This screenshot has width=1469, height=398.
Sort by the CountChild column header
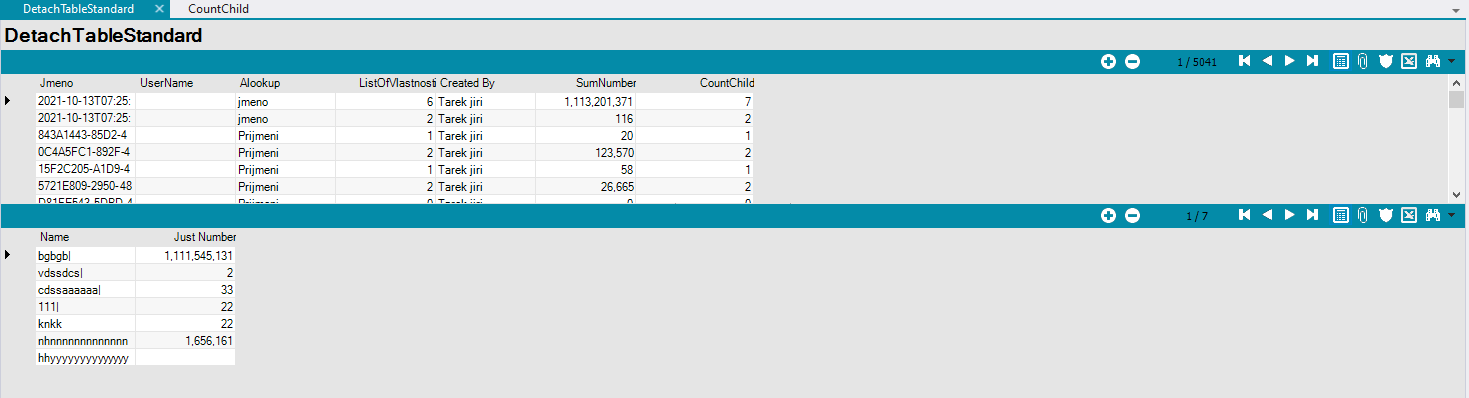[x=726, y=83]
